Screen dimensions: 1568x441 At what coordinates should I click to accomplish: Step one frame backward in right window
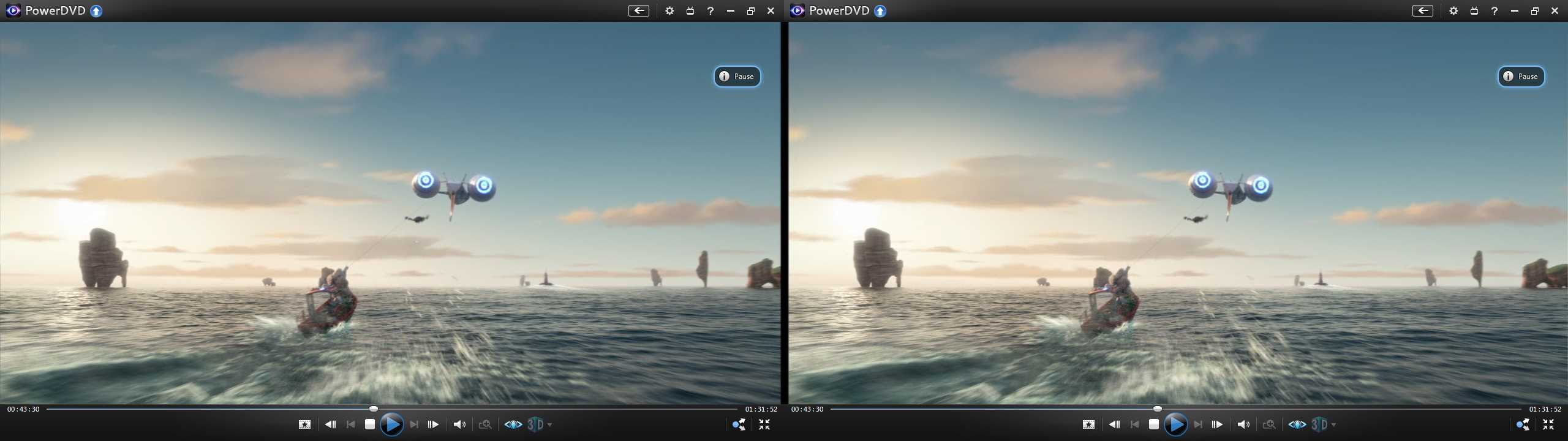[x=1114, y=424]
